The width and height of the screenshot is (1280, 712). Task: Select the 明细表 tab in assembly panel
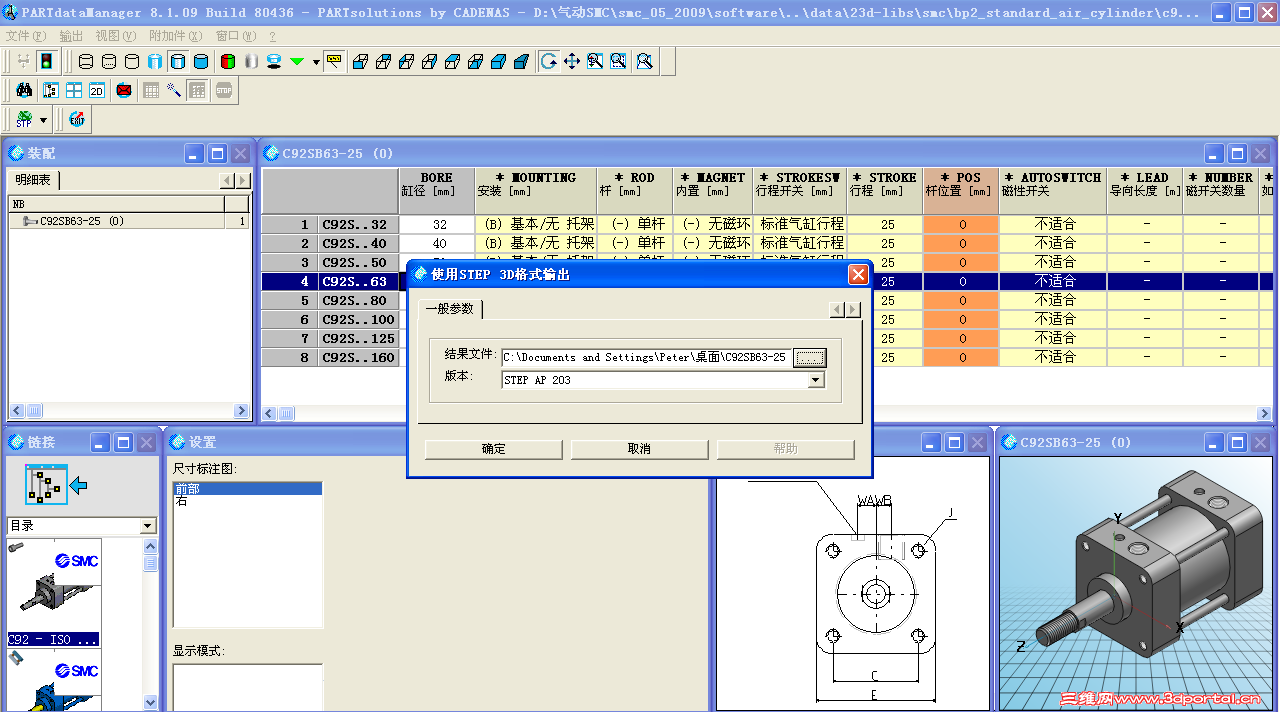click(33, 180)
